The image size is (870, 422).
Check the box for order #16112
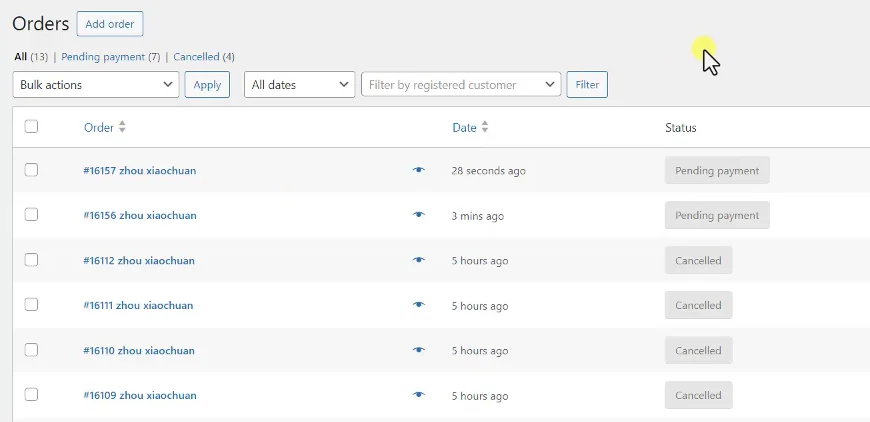[x=31, y=260]
